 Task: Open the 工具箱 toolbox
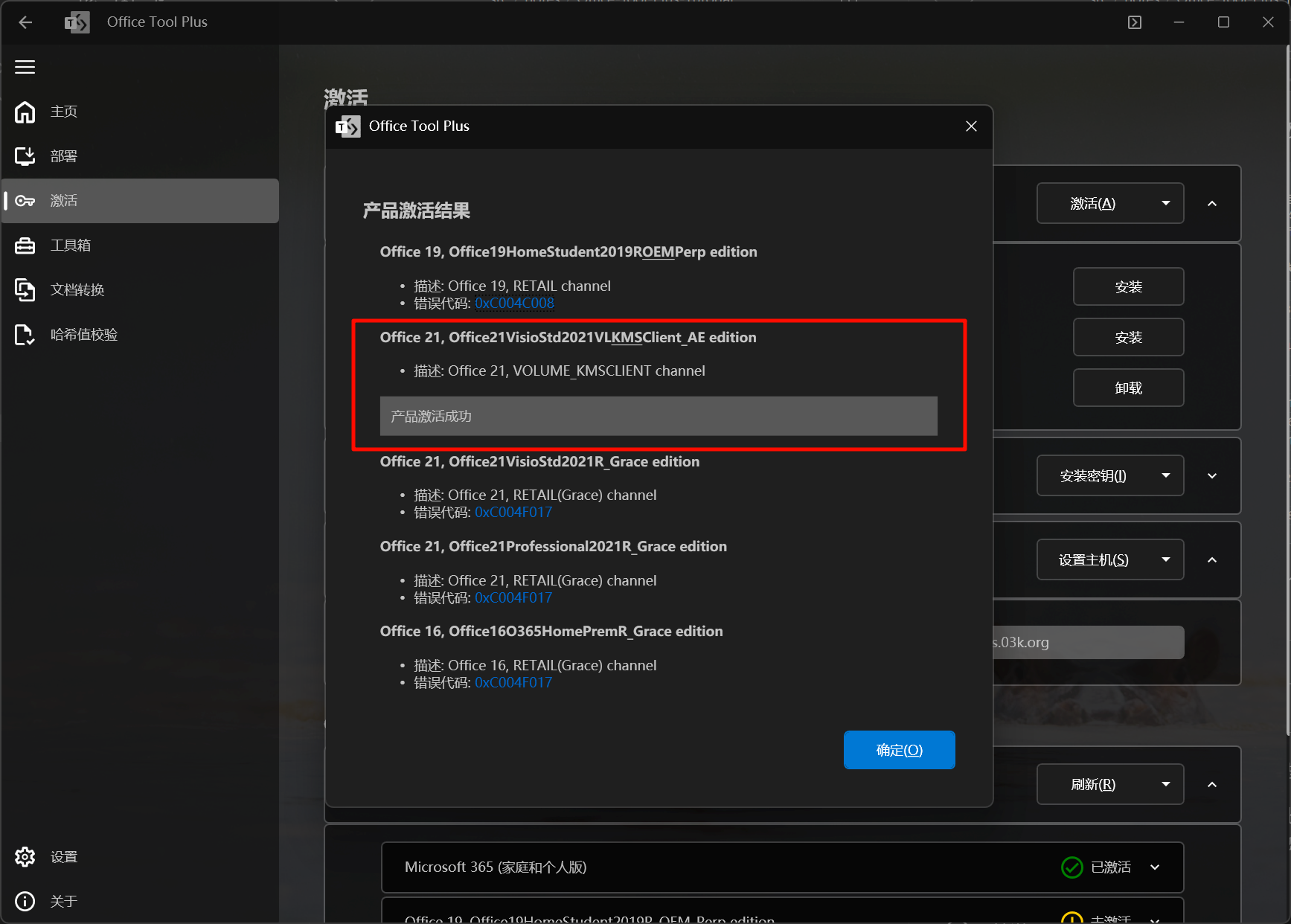click(x=70, y=246)
